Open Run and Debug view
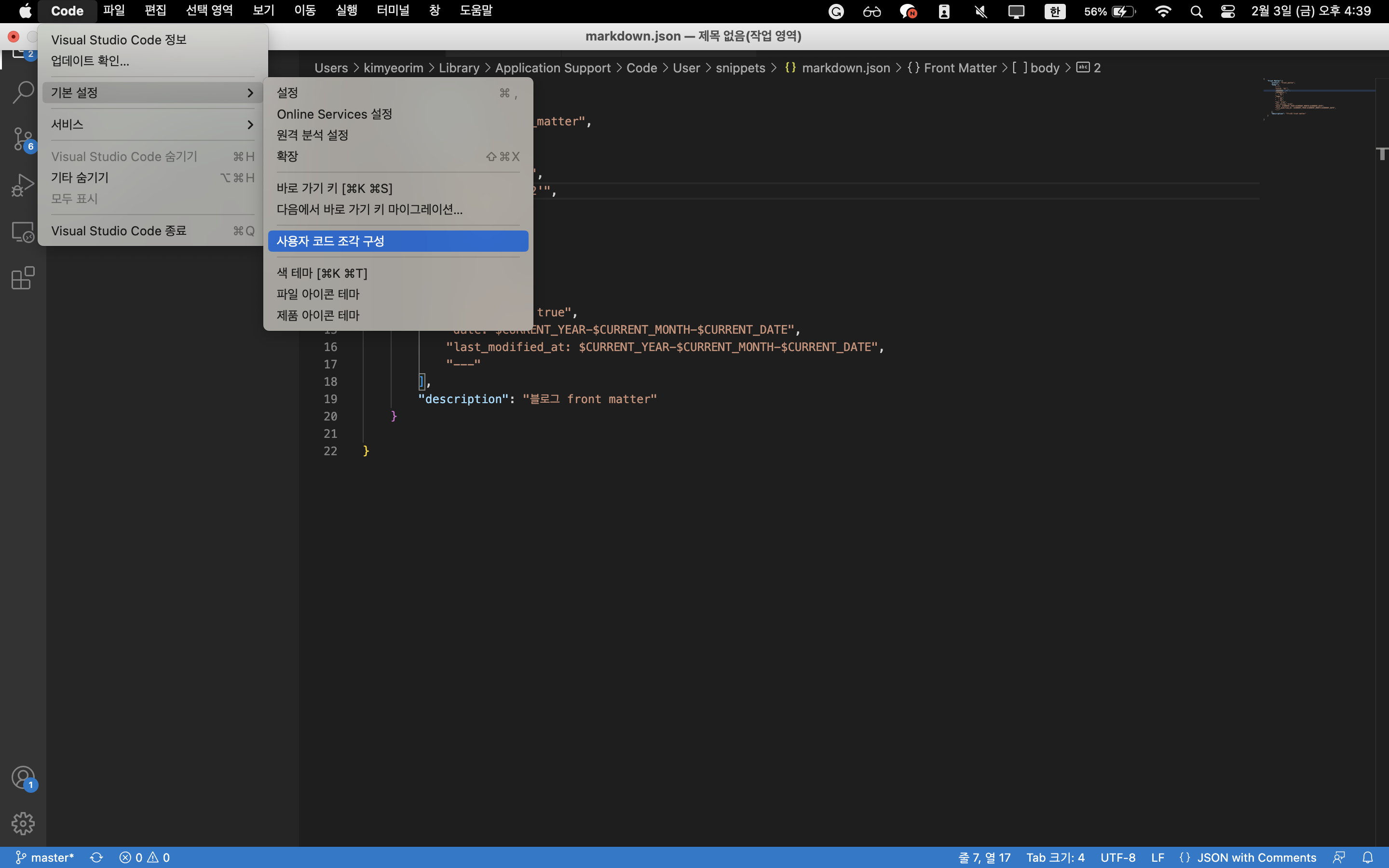This screenshot has width=1389, height=868. [23, 185]
